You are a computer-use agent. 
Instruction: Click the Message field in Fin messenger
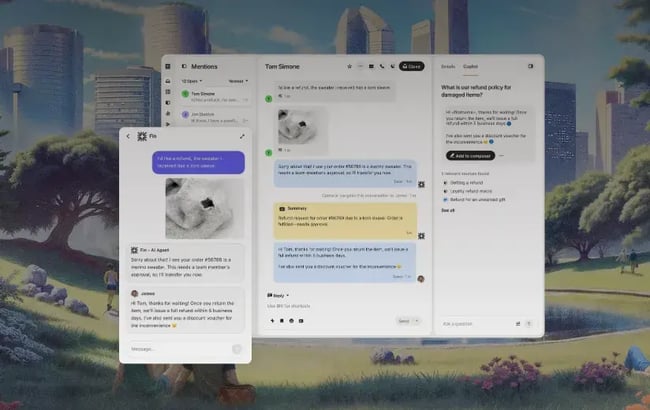coord(179,349)
